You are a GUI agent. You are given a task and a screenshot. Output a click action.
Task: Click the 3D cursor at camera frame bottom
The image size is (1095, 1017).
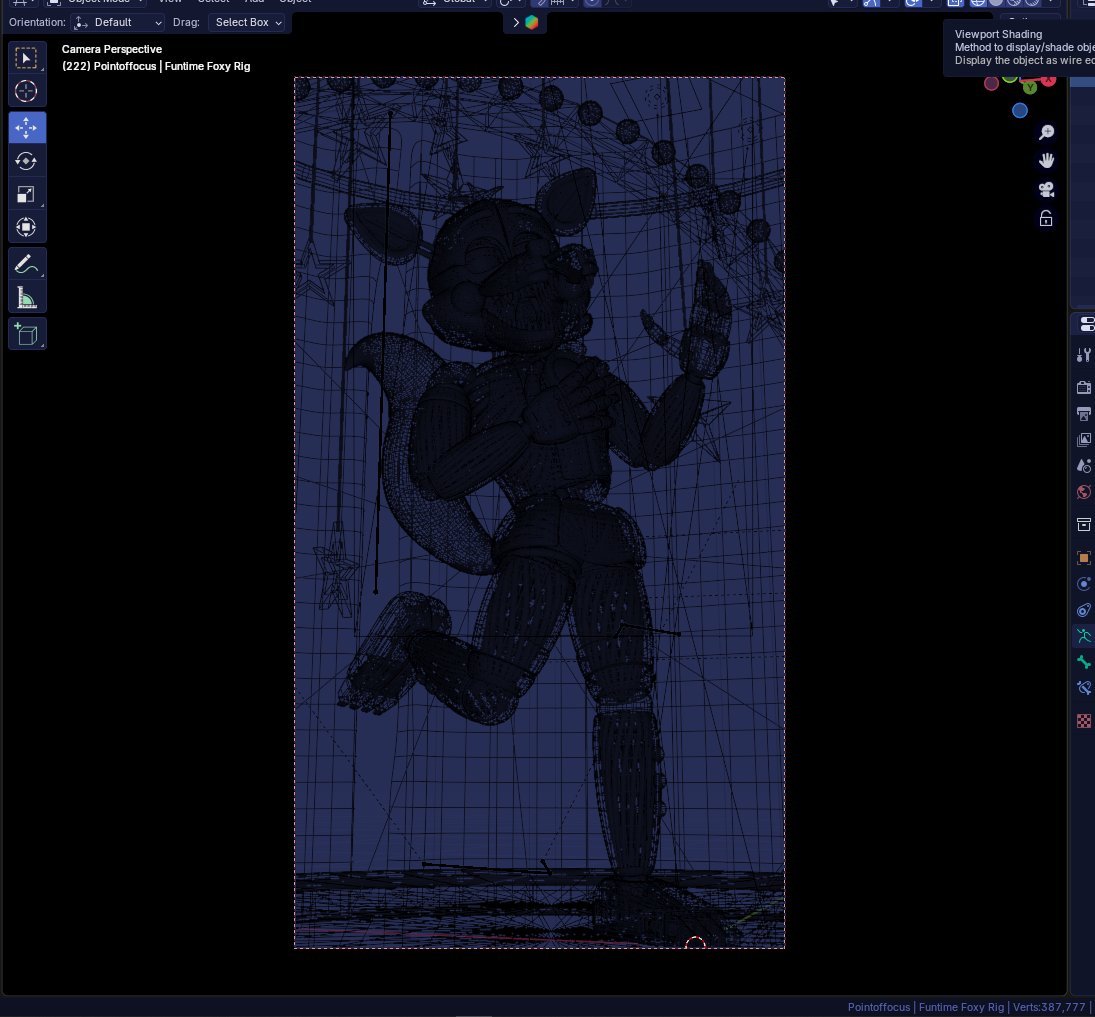(695, 943)
